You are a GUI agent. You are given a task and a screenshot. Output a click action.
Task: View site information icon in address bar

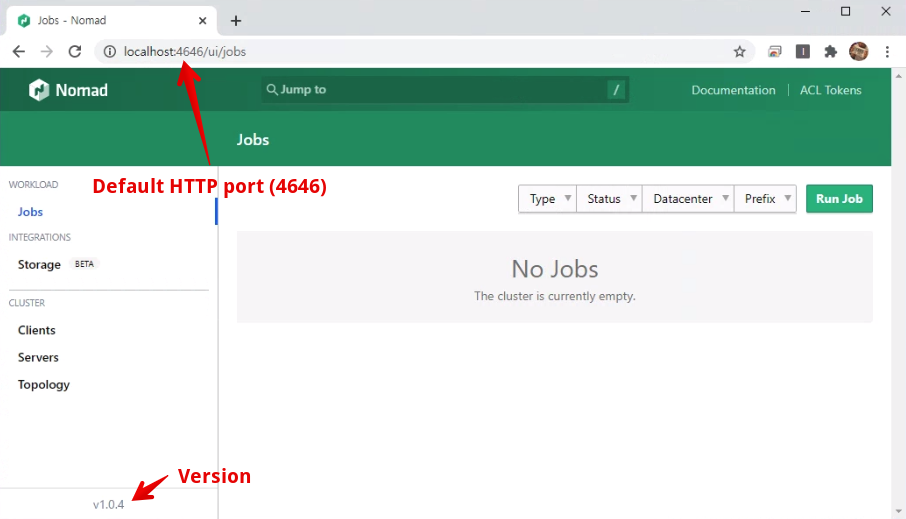click(x=109, y=51)
